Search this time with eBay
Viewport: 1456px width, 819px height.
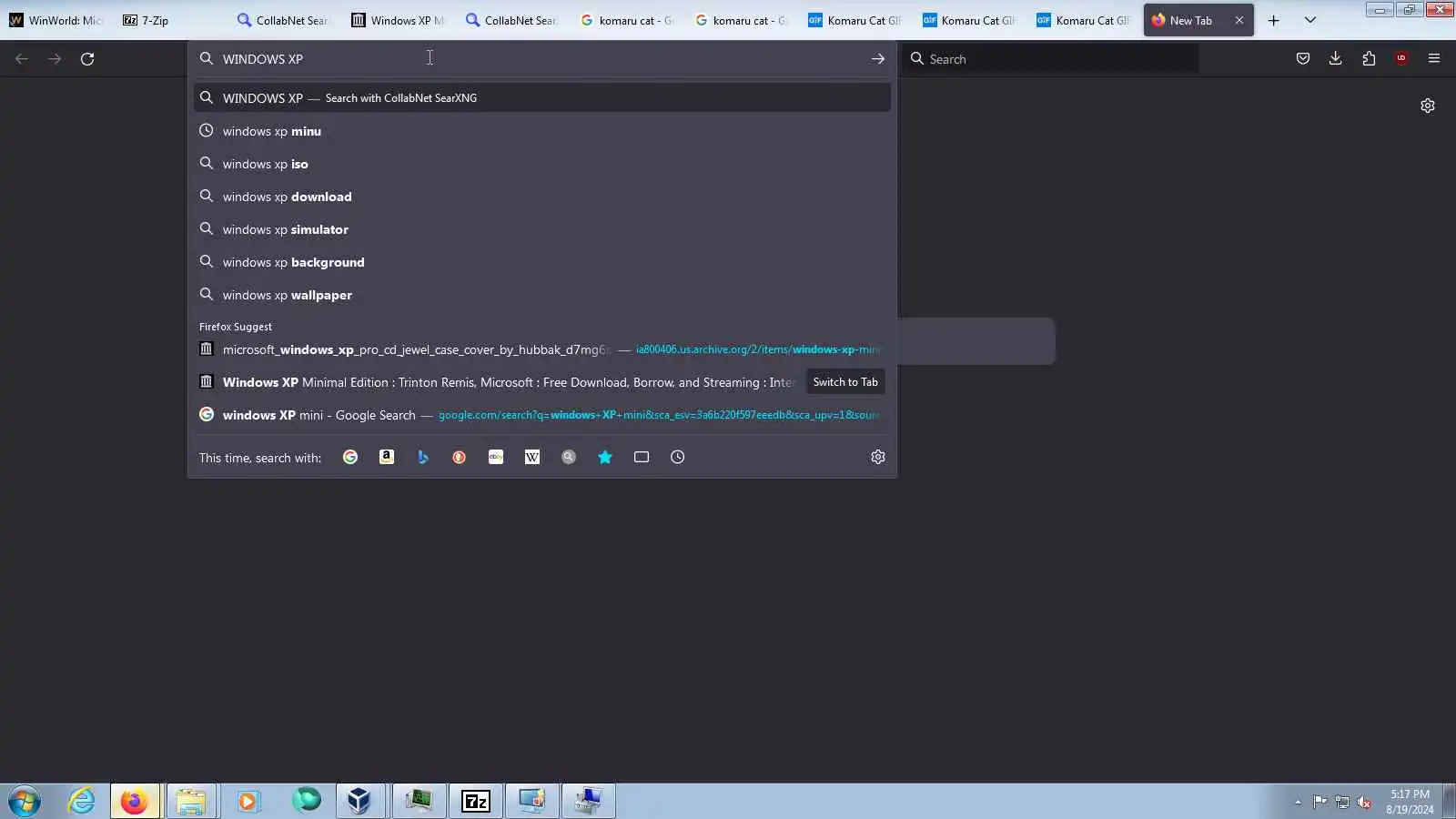point(496,457)
